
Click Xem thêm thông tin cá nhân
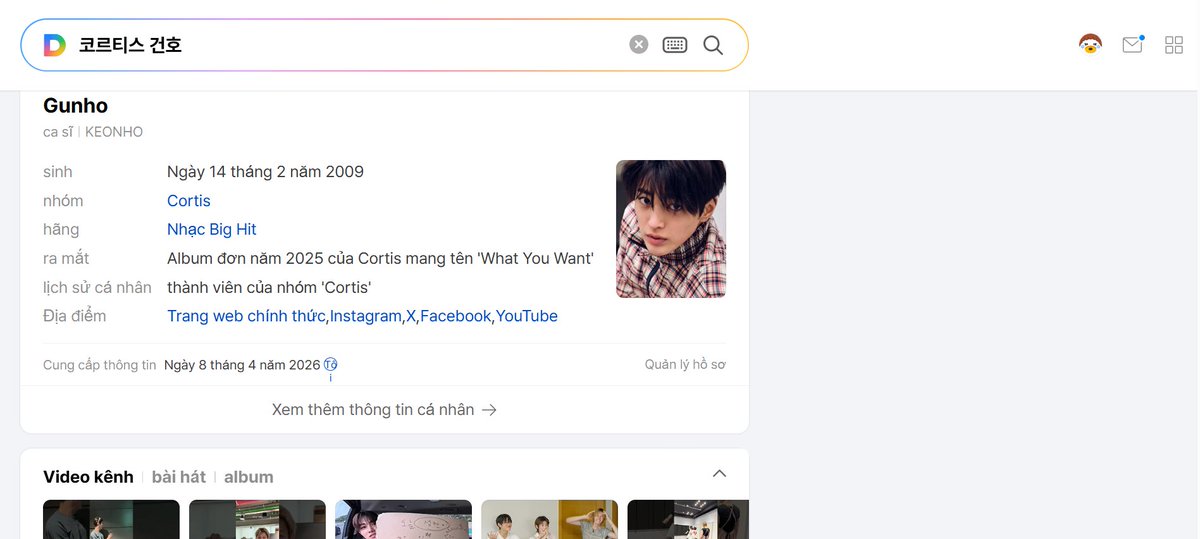384,410
